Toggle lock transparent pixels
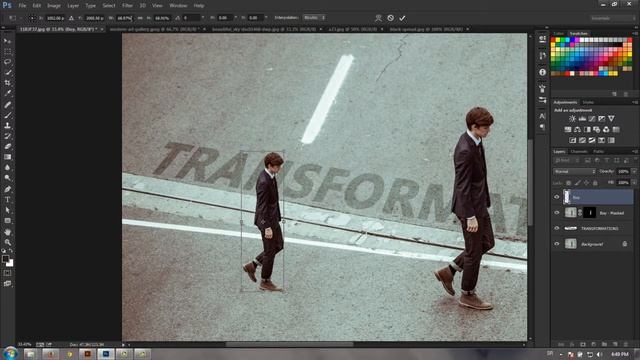This screenshot has height=360, width=640. (x=568, y=183)
